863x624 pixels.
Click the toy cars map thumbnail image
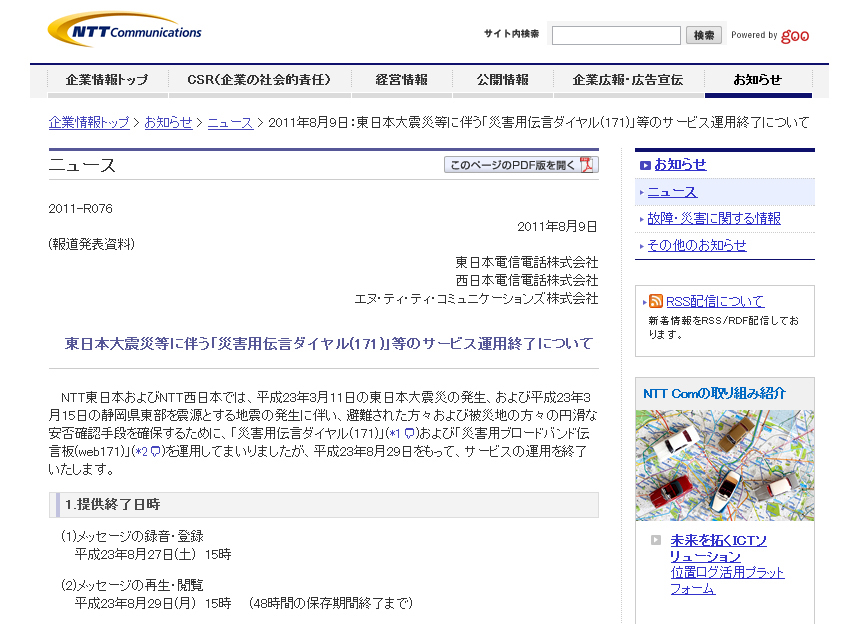pyautogui.click(x=725, y=465)
